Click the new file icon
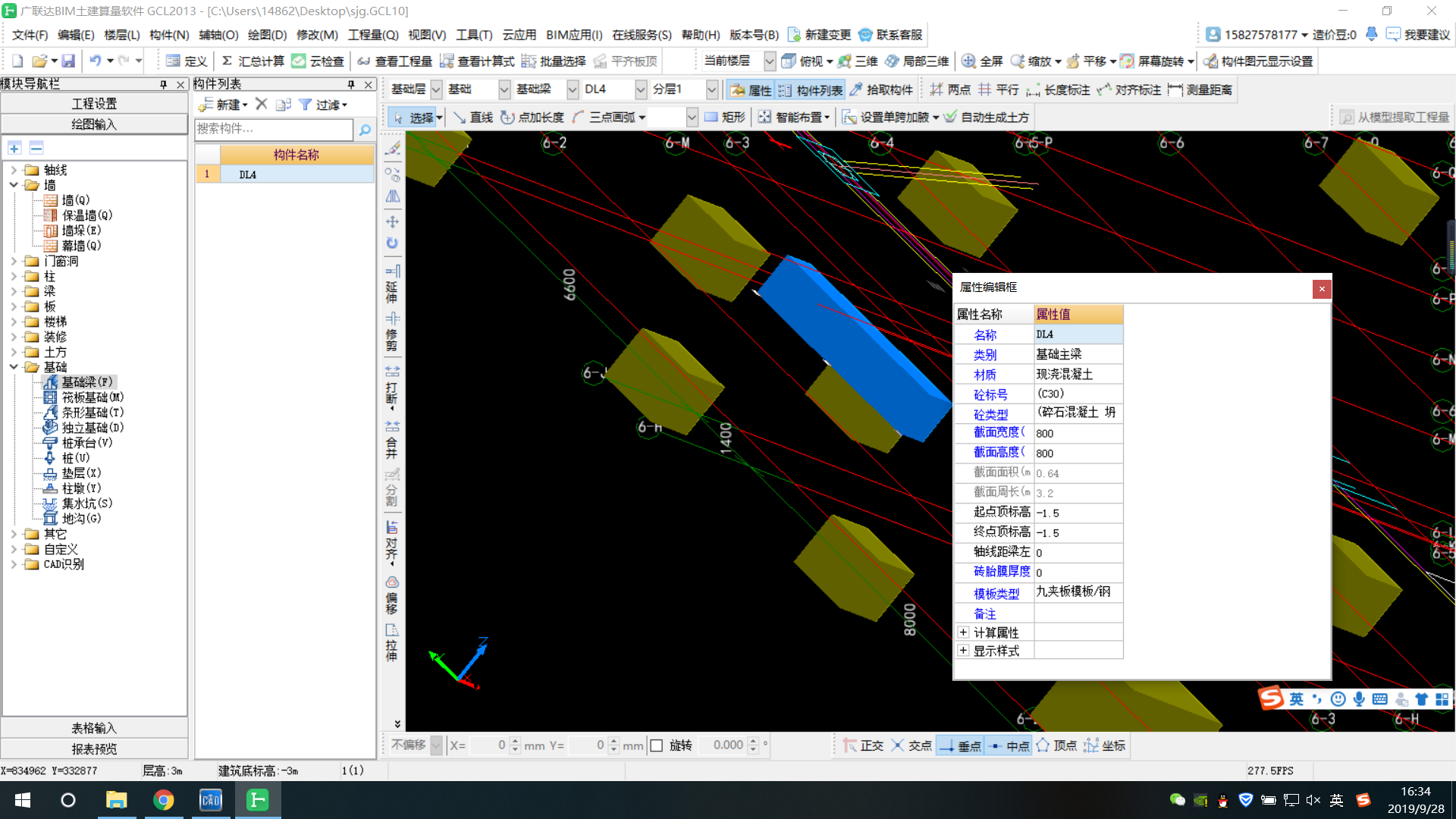The image size is (1456, 819). [x=17, y=61]
